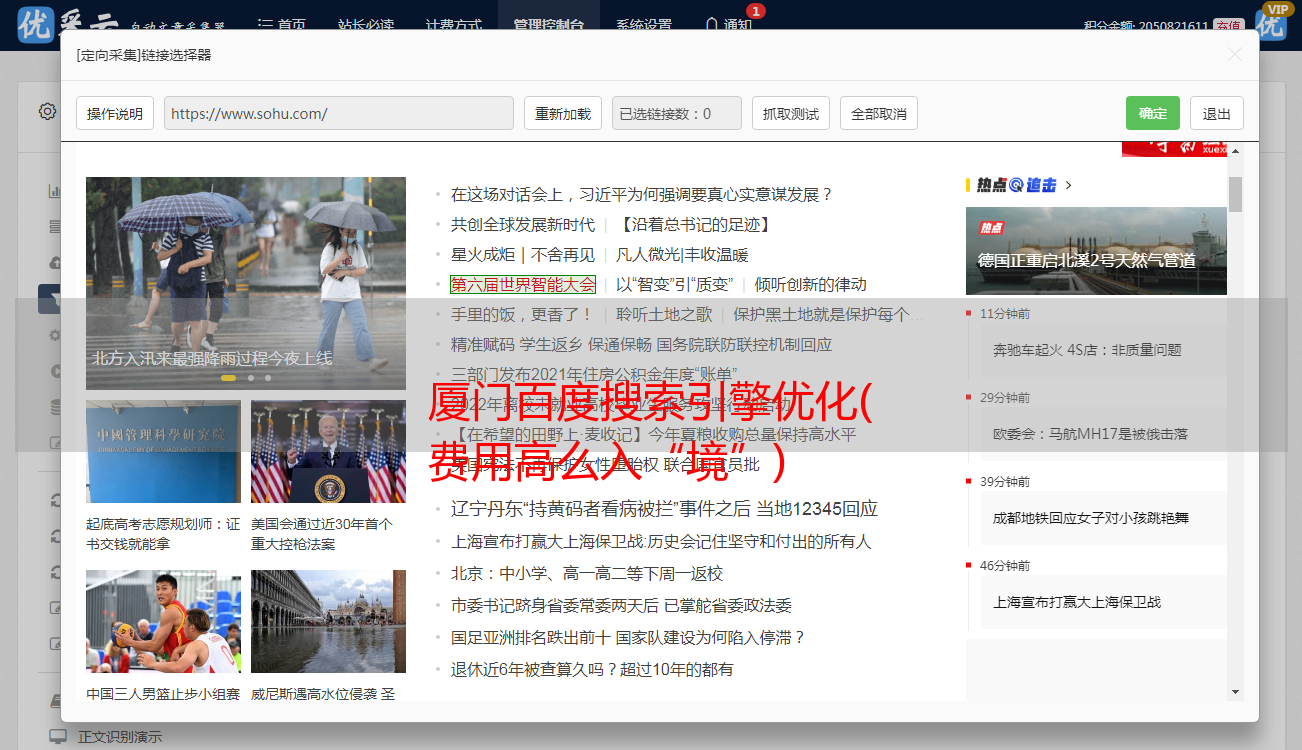
Task: Click the 充值 recharge button in header
Action: (1229, 26)
